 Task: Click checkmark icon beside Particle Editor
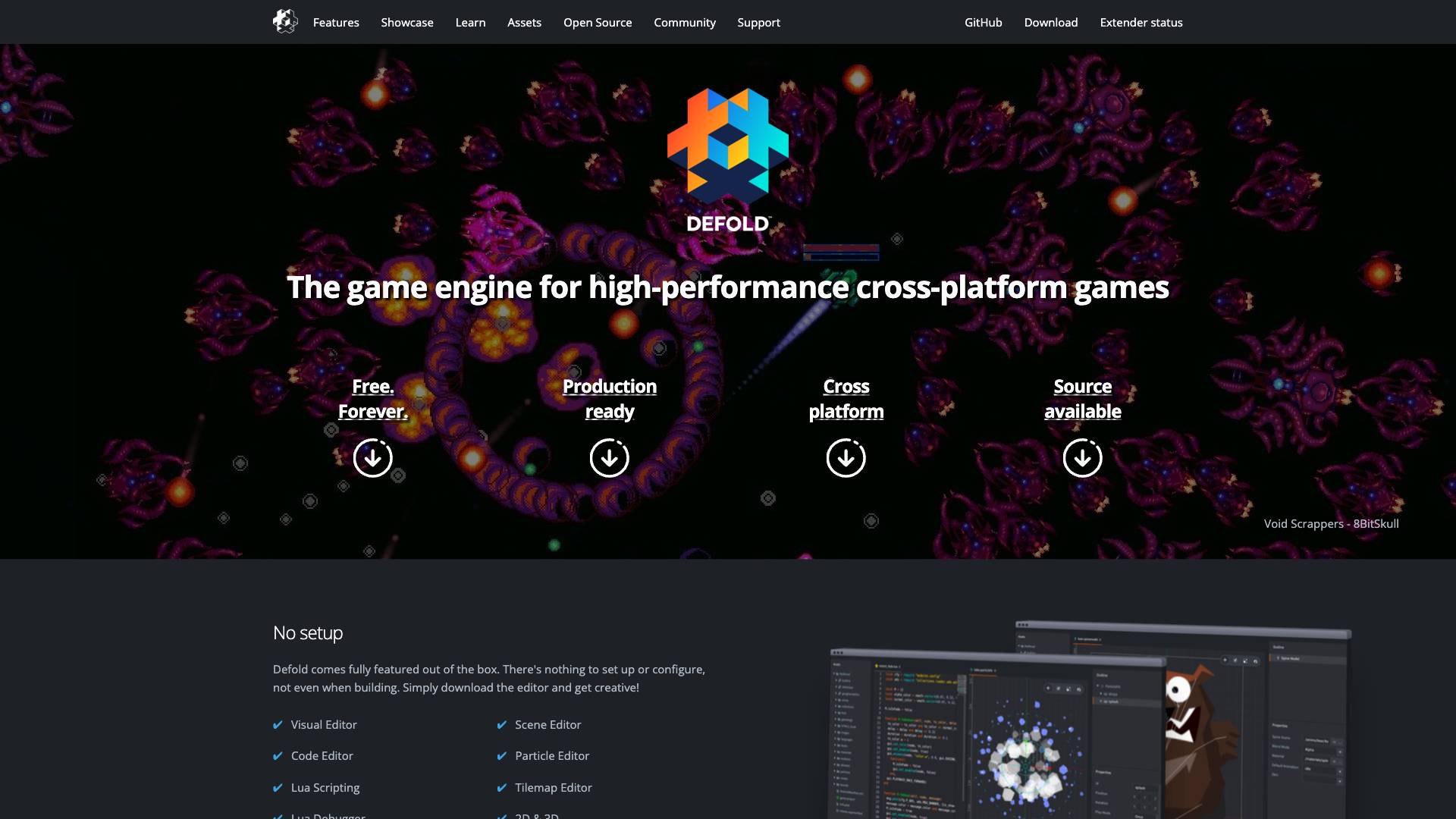[x=501, y=756]
